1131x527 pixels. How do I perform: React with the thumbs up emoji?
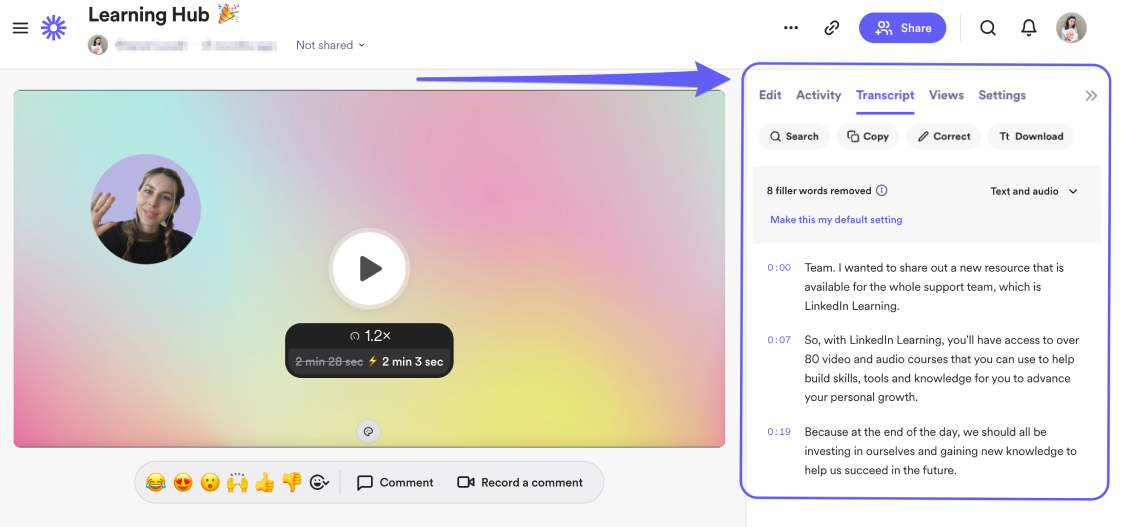point(265,482)
